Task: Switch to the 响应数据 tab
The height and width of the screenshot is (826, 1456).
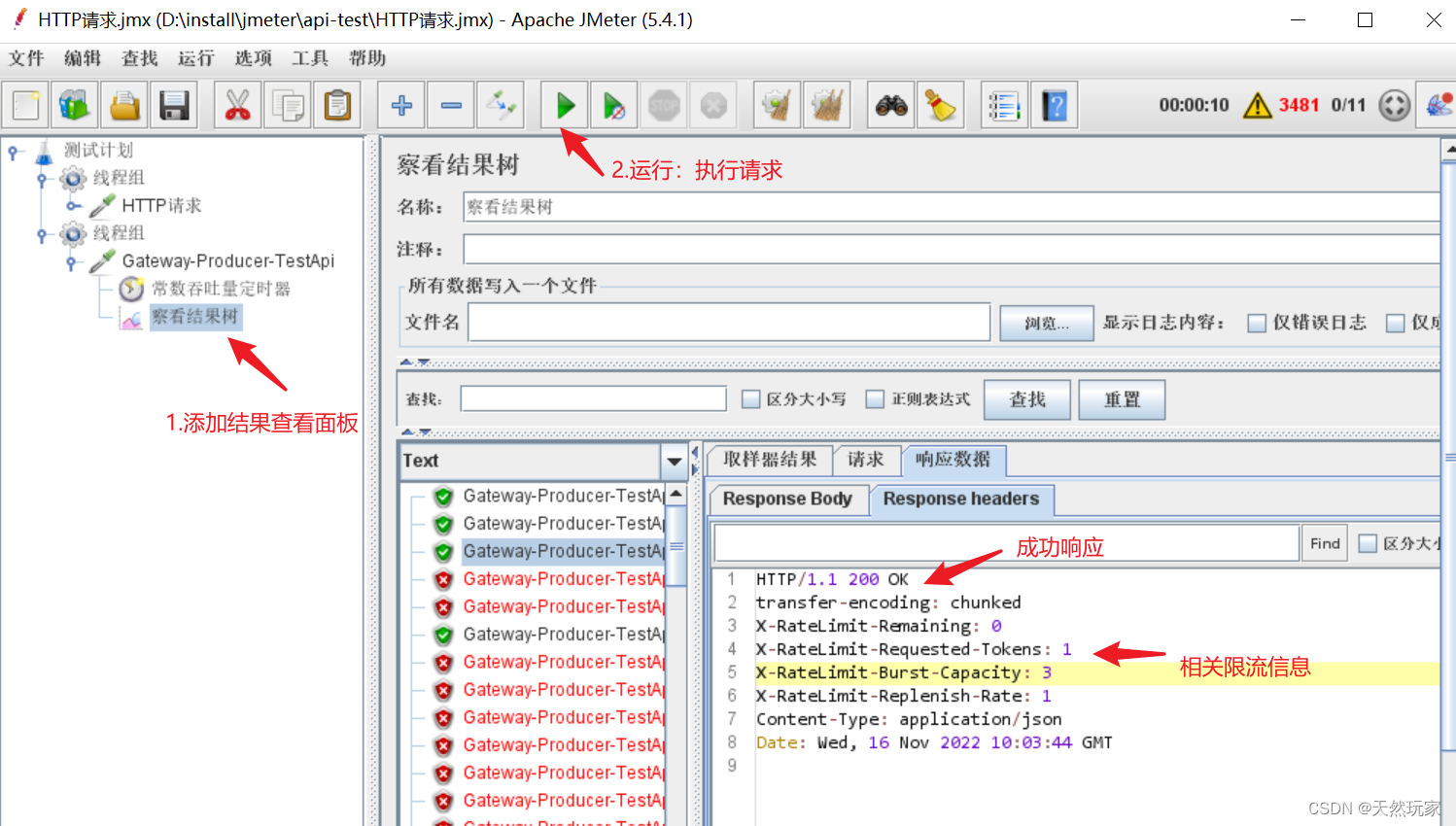Action: 953,460
